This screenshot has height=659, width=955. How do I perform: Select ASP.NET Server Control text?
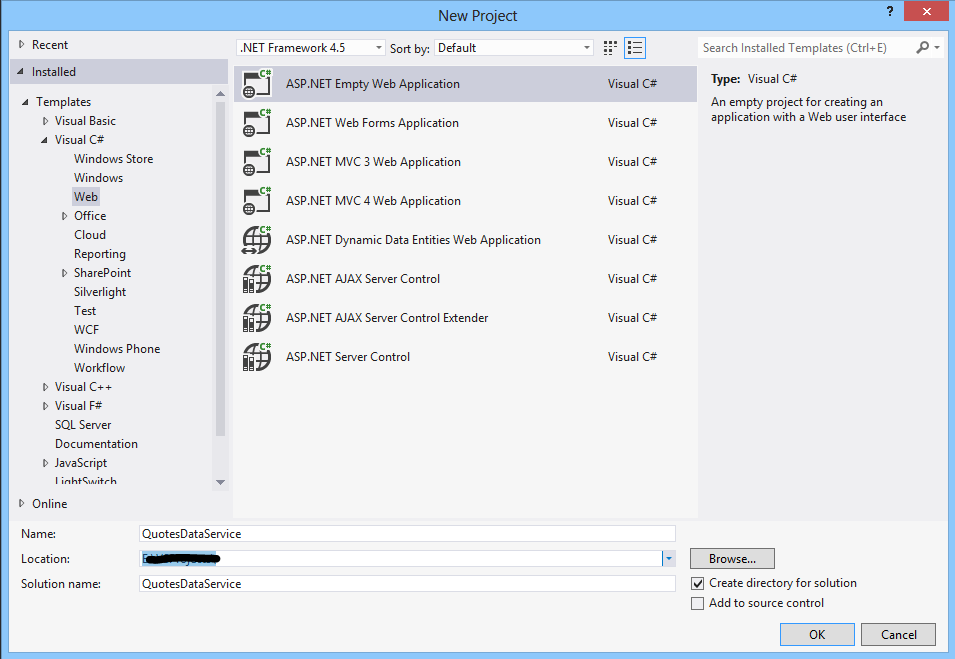click(x=348, y=357)
